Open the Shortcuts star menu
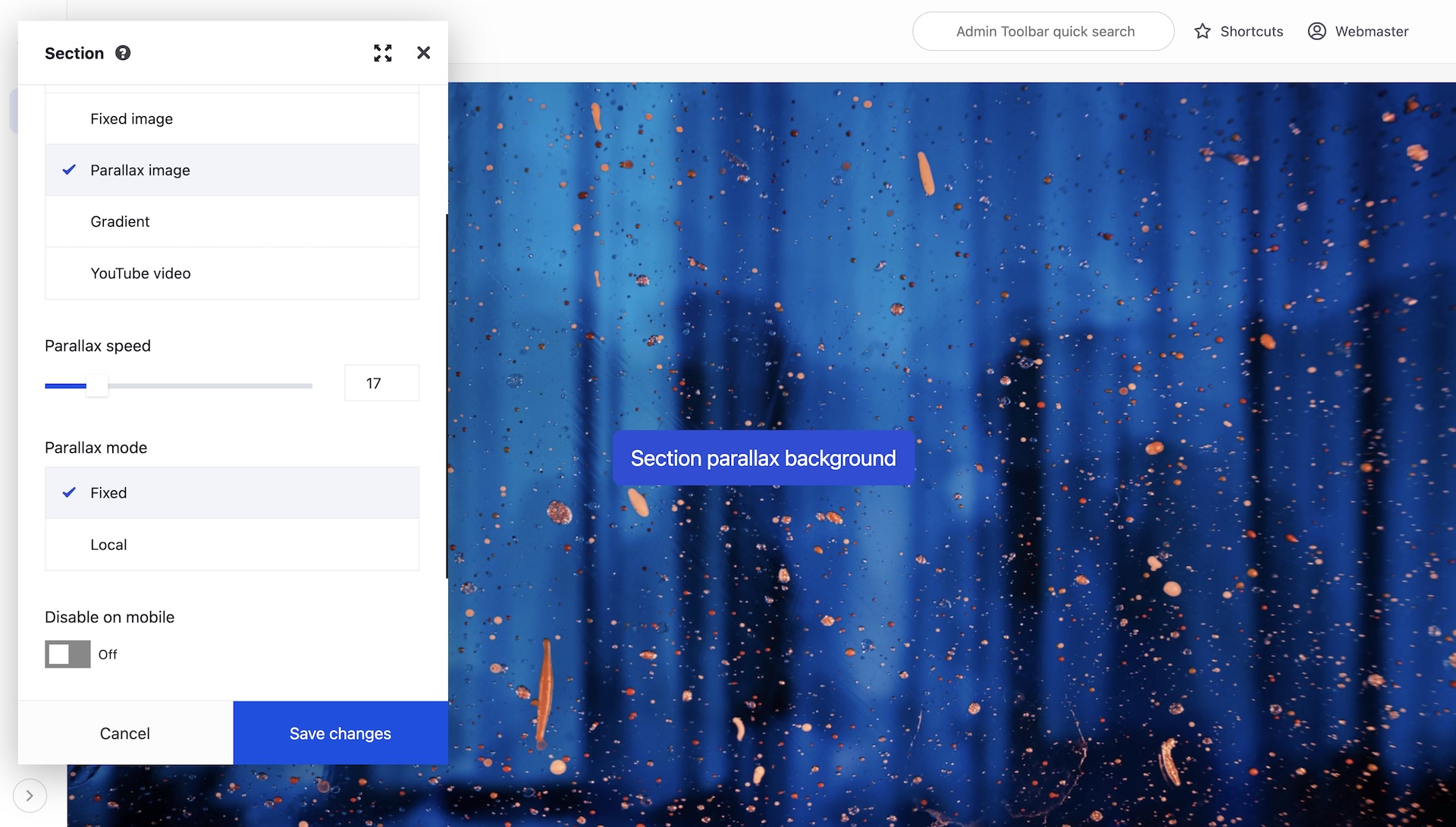The height and width of the screenshot is (827, 1456). 1238,31
